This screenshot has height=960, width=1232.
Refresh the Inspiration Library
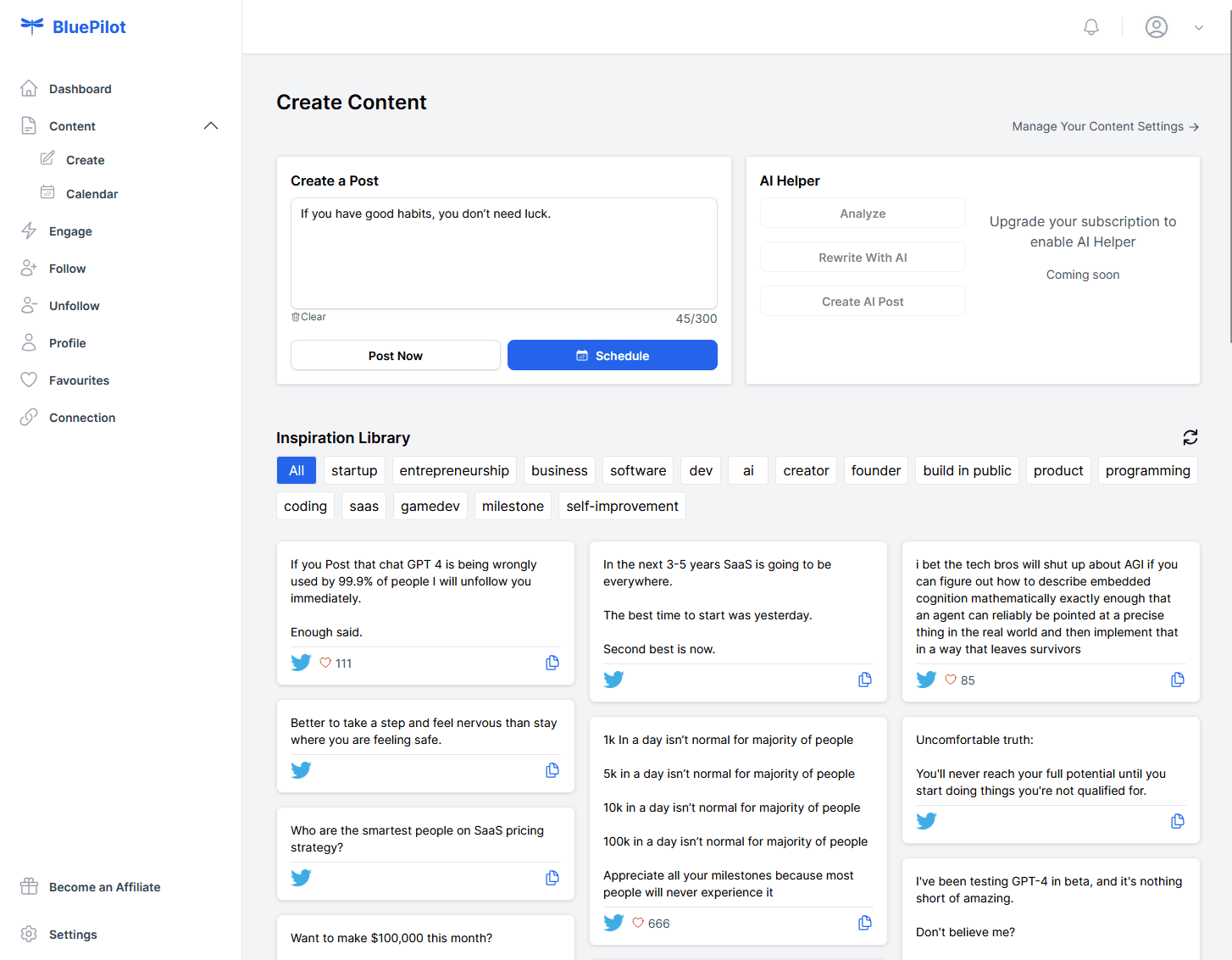1190,437
